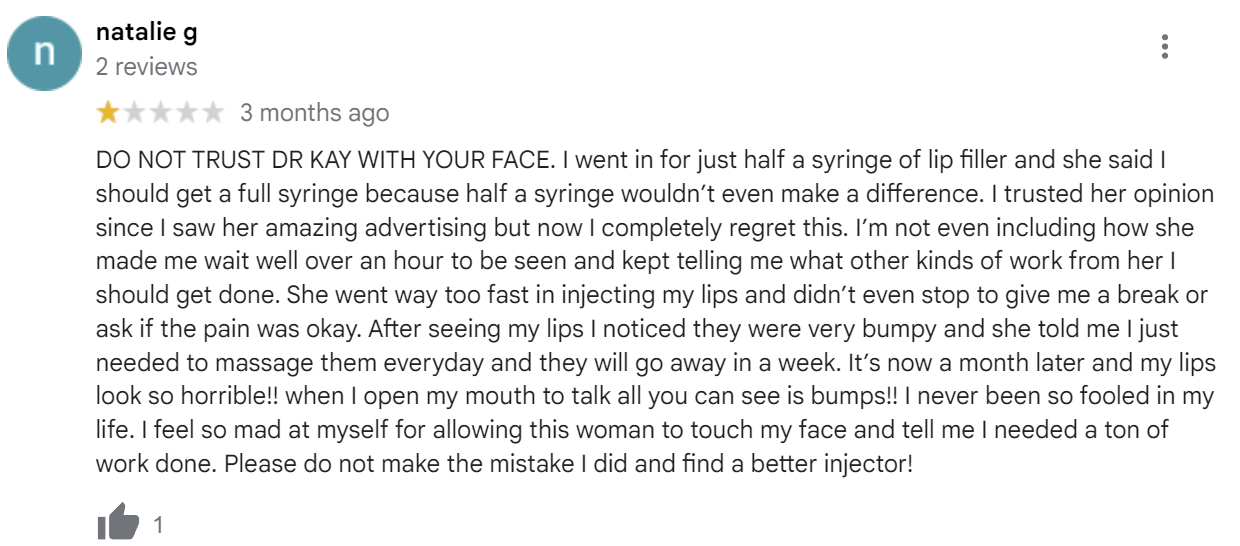Click the "2 reviews" link
Image resolution: width=1240 pixels, height=546 pixels.
tap(146, 67)
